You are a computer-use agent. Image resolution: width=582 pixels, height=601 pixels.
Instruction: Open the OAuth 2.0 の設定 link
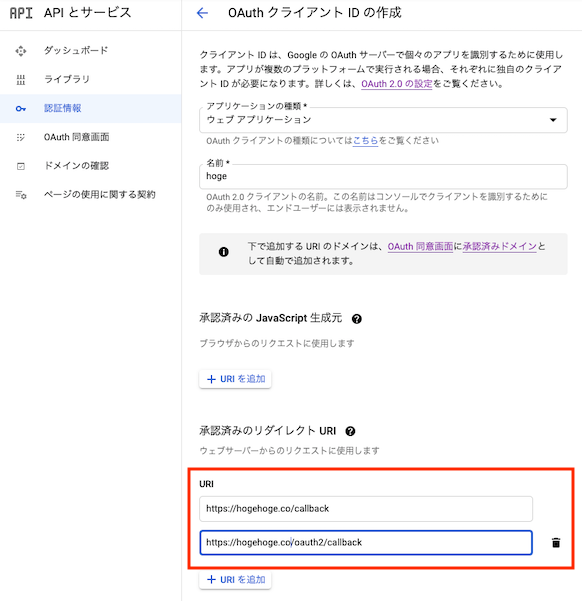pos(396,84)
